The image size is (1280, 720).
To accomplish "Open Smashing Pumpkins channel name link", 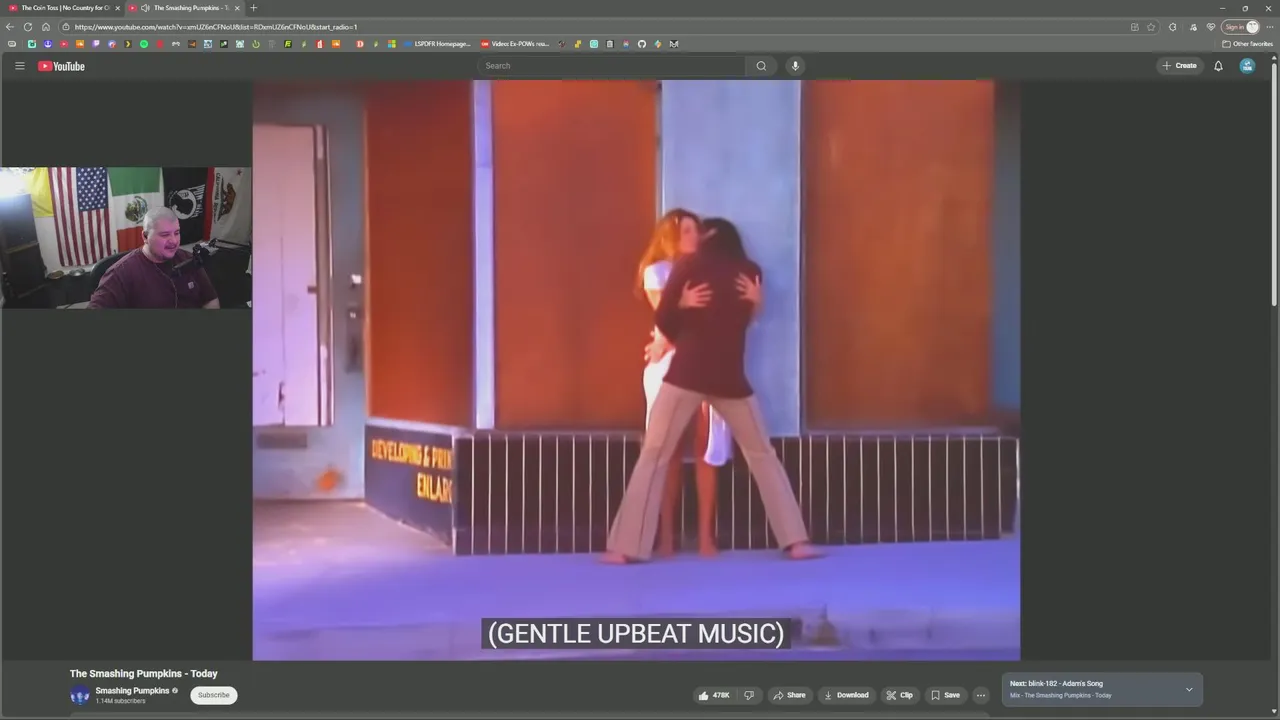I will pyautogui.click(x=132, y=691).
